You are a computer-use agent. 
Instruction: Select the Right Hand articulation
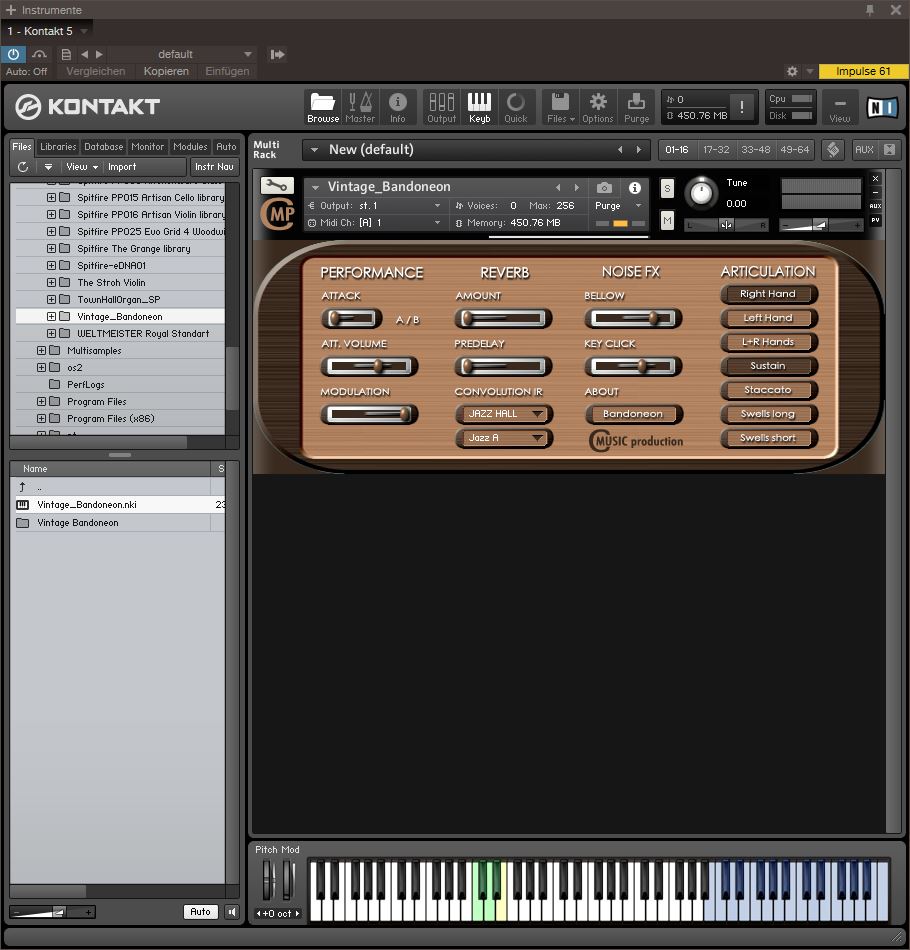(768, 294)
